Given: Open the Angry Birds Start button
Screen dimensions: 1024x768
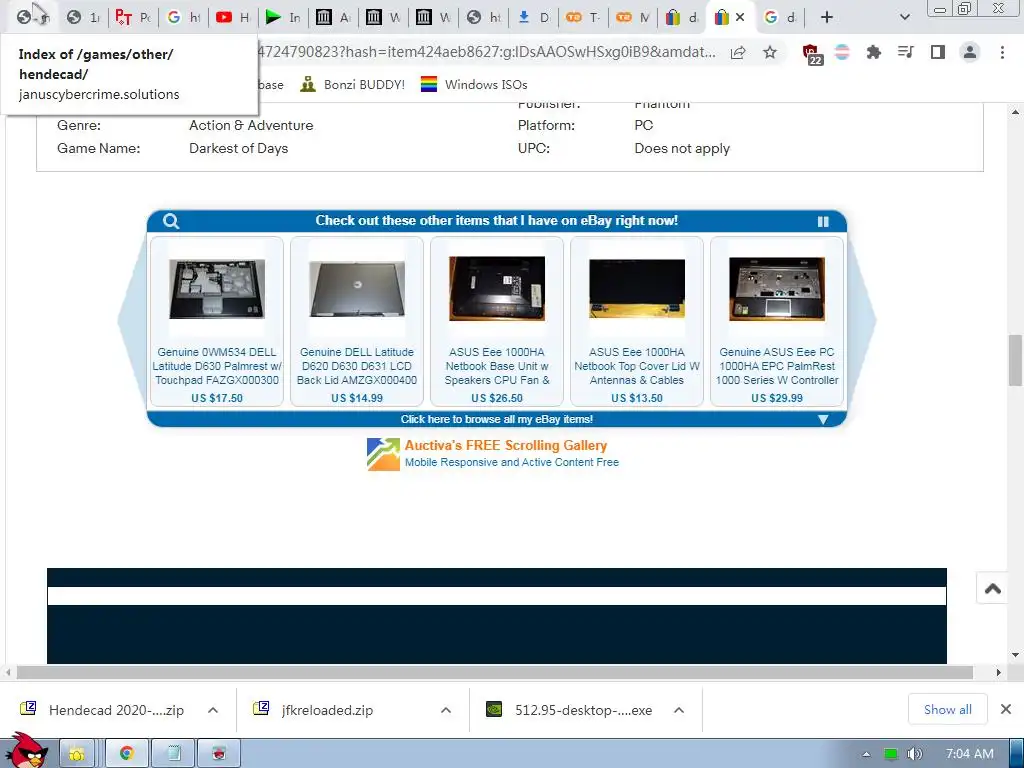Looking at the screenshot, I should (26, 750).
